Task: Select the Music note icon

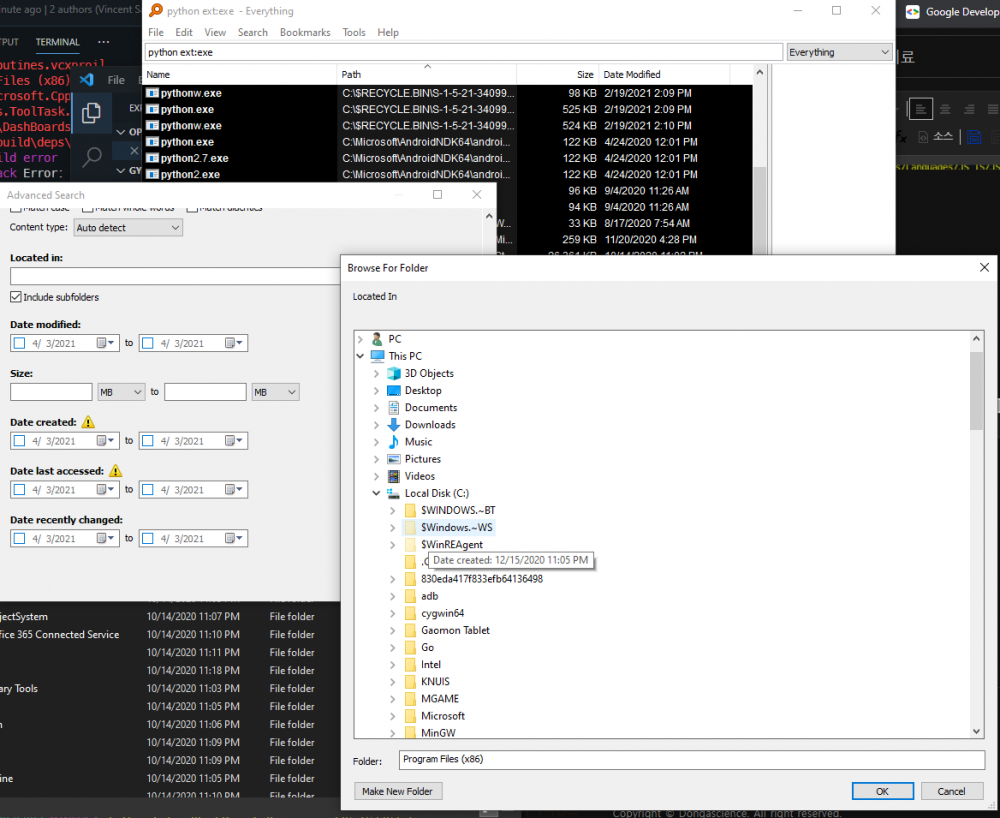Action: [394, 442]
